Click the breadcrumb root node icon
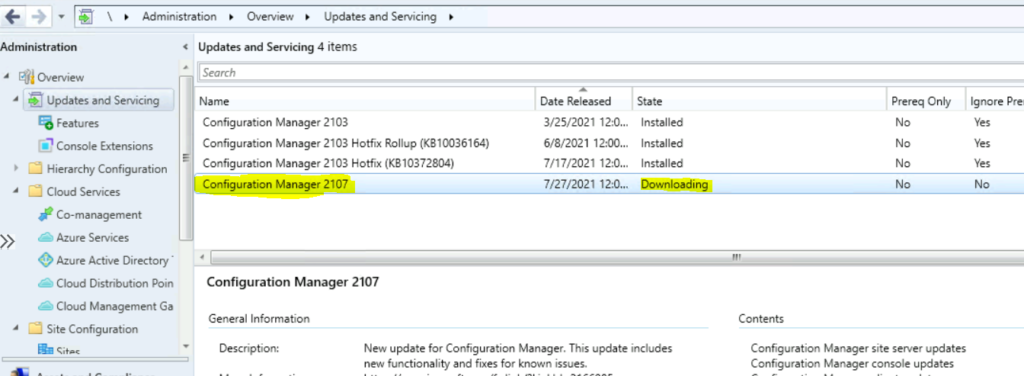 click(86, 17)
